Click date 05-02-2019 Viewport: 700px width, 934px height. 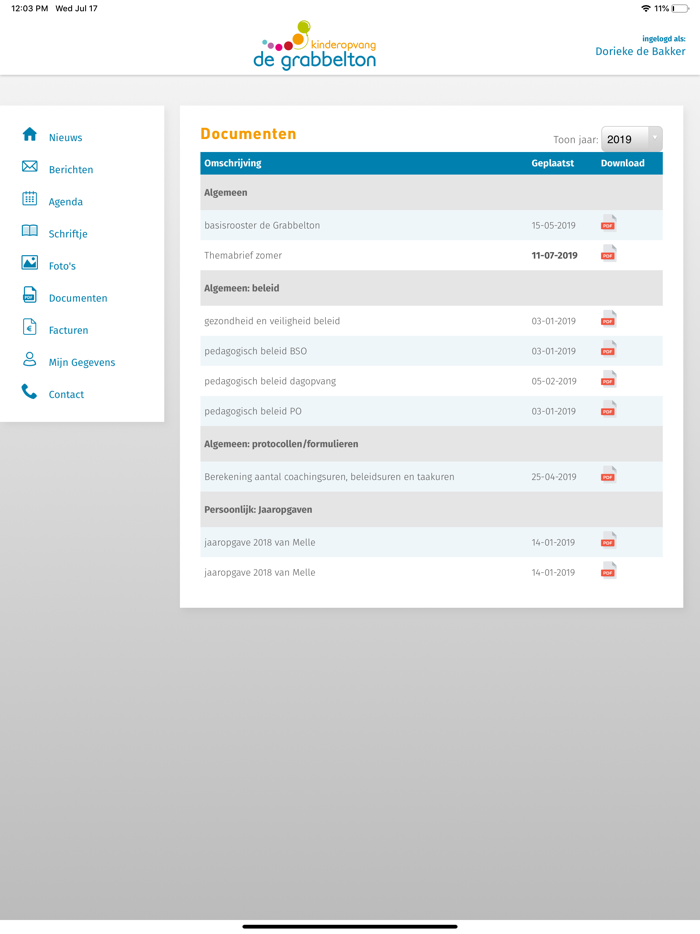coord(553,381)
